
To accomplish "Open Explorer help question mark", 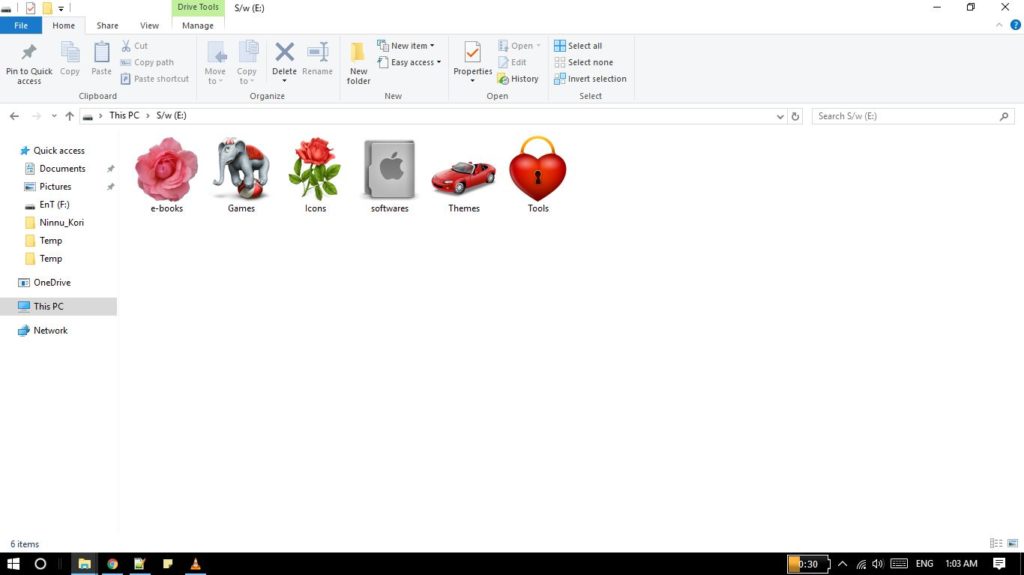I will point(1015,25).
